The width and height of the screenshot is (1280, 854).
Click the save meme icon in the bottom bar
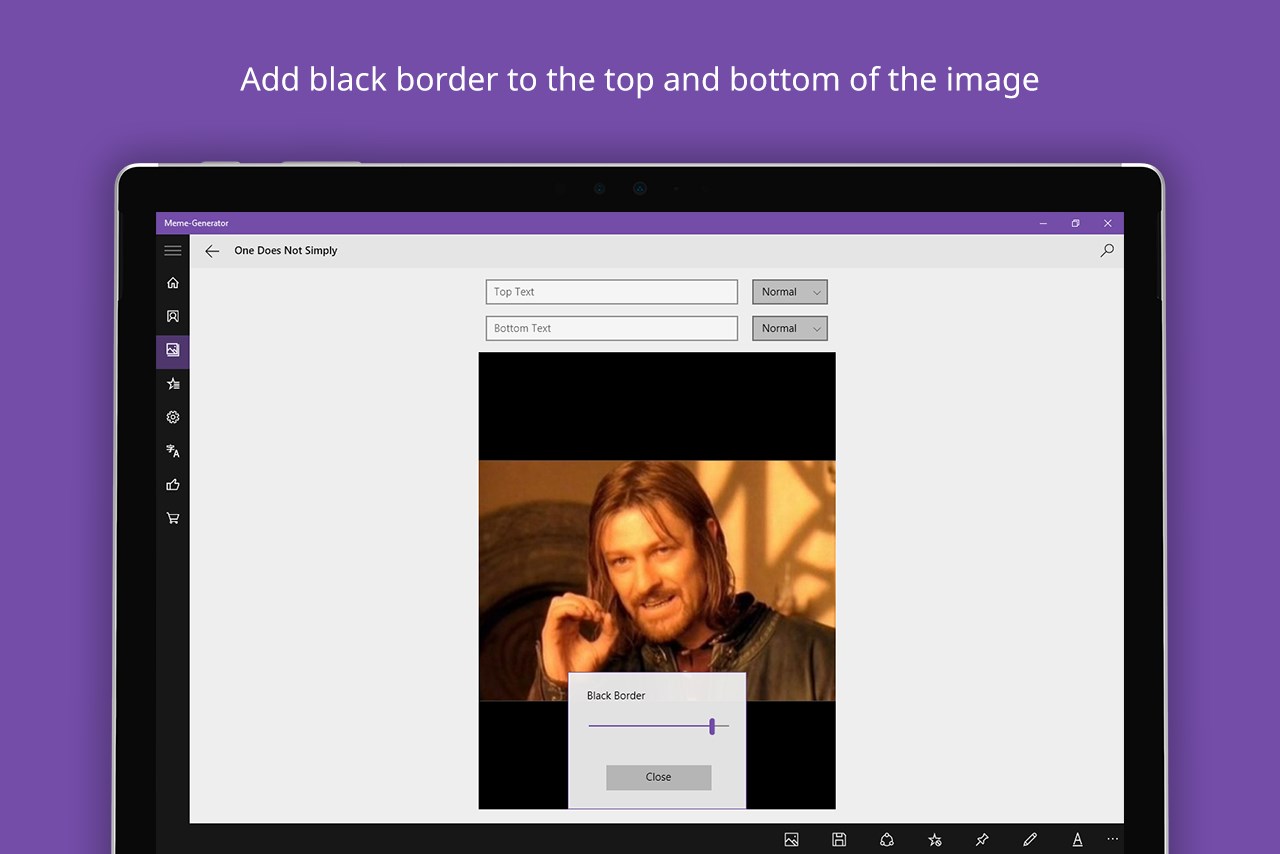tap(839, 839)
